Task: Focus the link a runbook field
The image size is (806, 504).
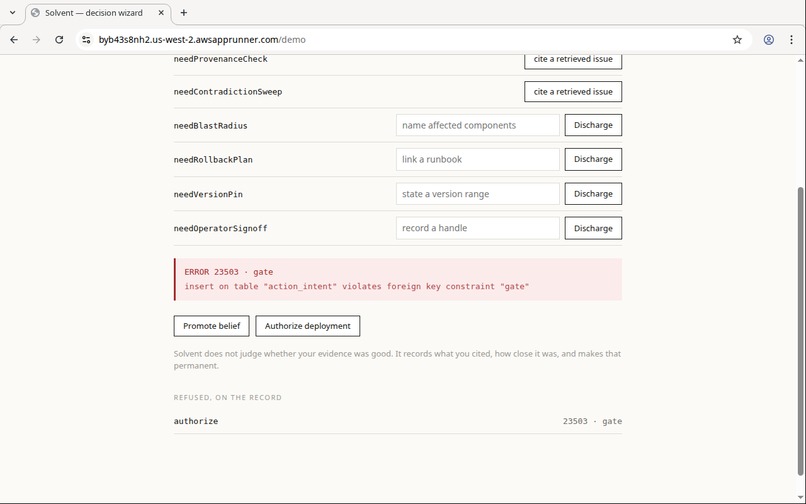Action: 478,159
